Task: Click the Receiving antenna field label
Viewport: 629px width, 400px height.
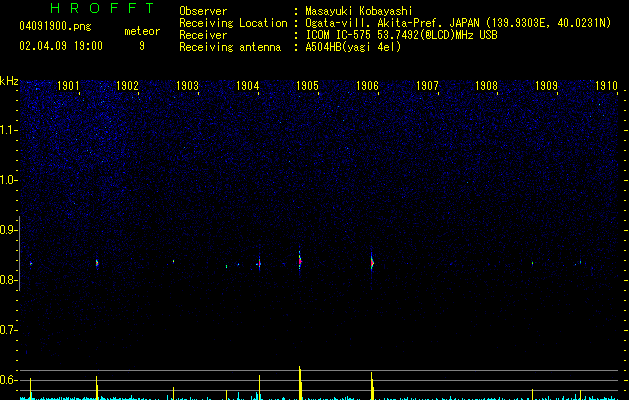Action: (230, 47)
